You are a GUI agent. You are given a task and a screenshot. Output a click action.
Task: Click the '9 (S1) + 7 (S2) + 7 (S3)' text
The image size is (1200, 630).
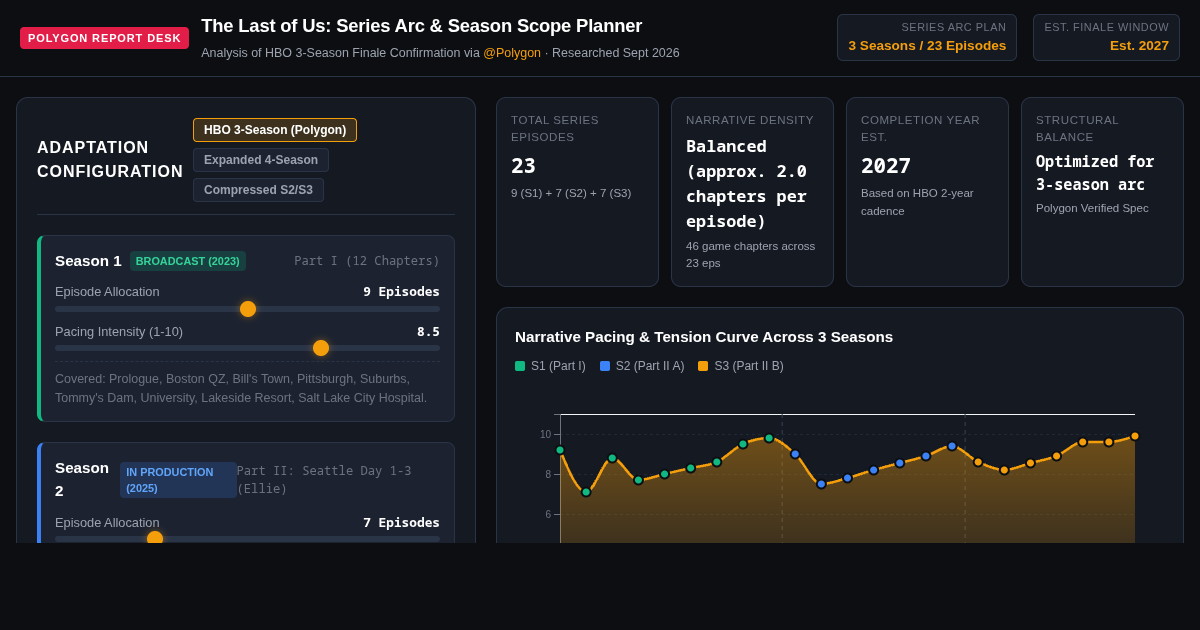tap(571, 193)
